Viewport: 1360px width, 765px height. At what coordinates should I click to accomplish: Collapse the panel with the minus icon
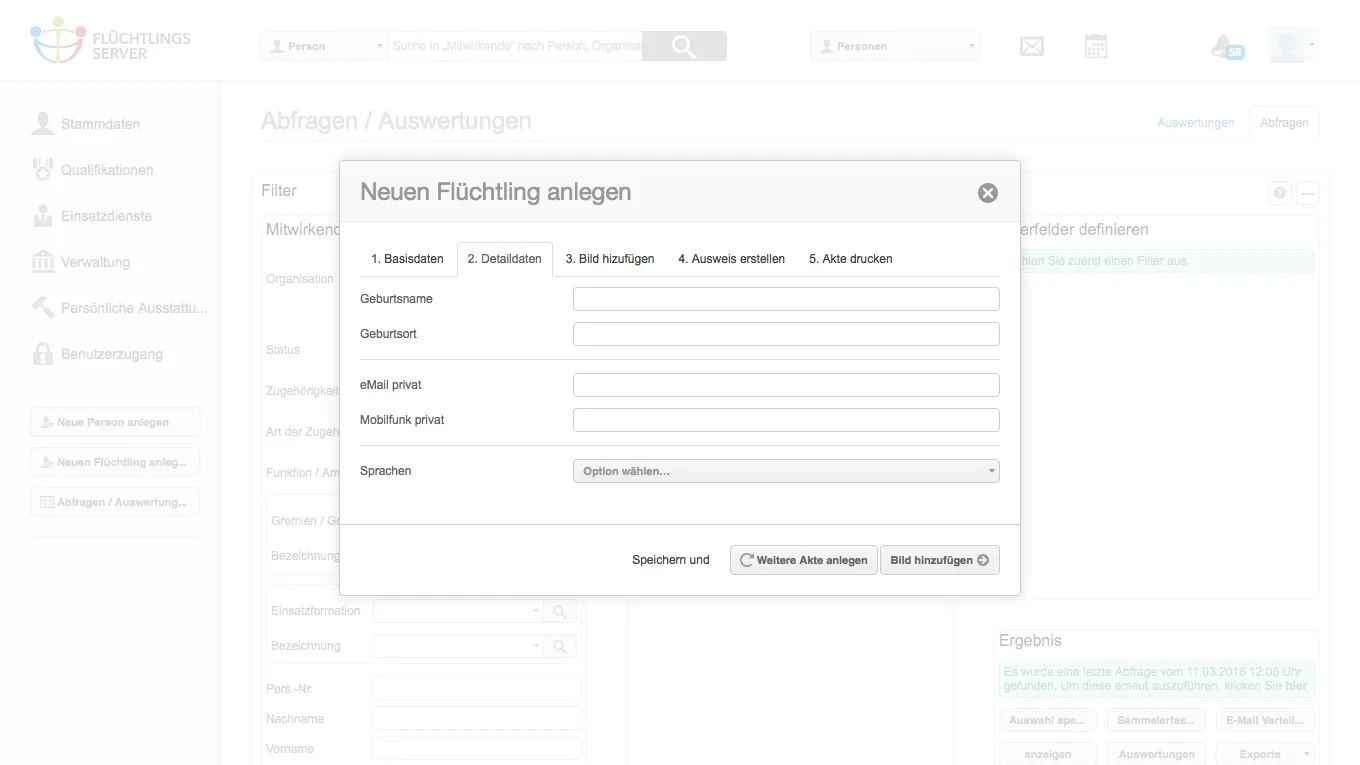[x=1307, y=193]
